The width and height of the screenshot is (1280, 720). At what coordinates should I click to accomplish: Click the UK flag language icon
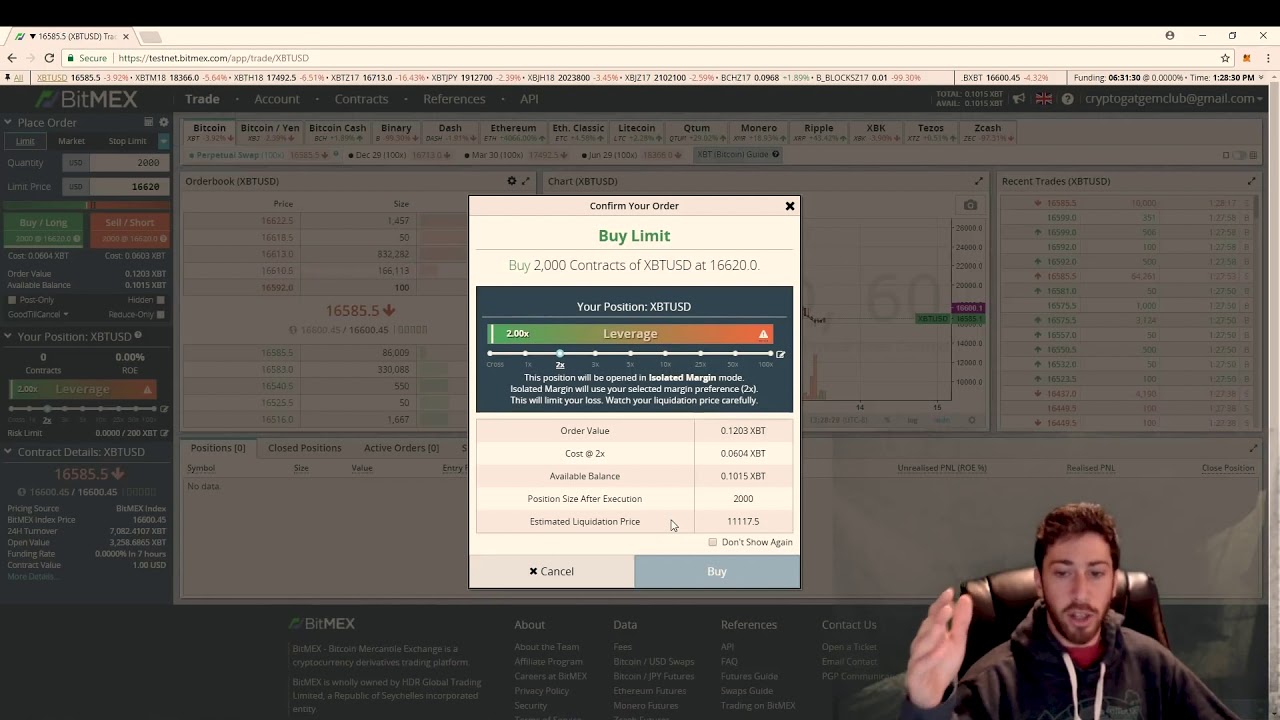(1043, 99)
